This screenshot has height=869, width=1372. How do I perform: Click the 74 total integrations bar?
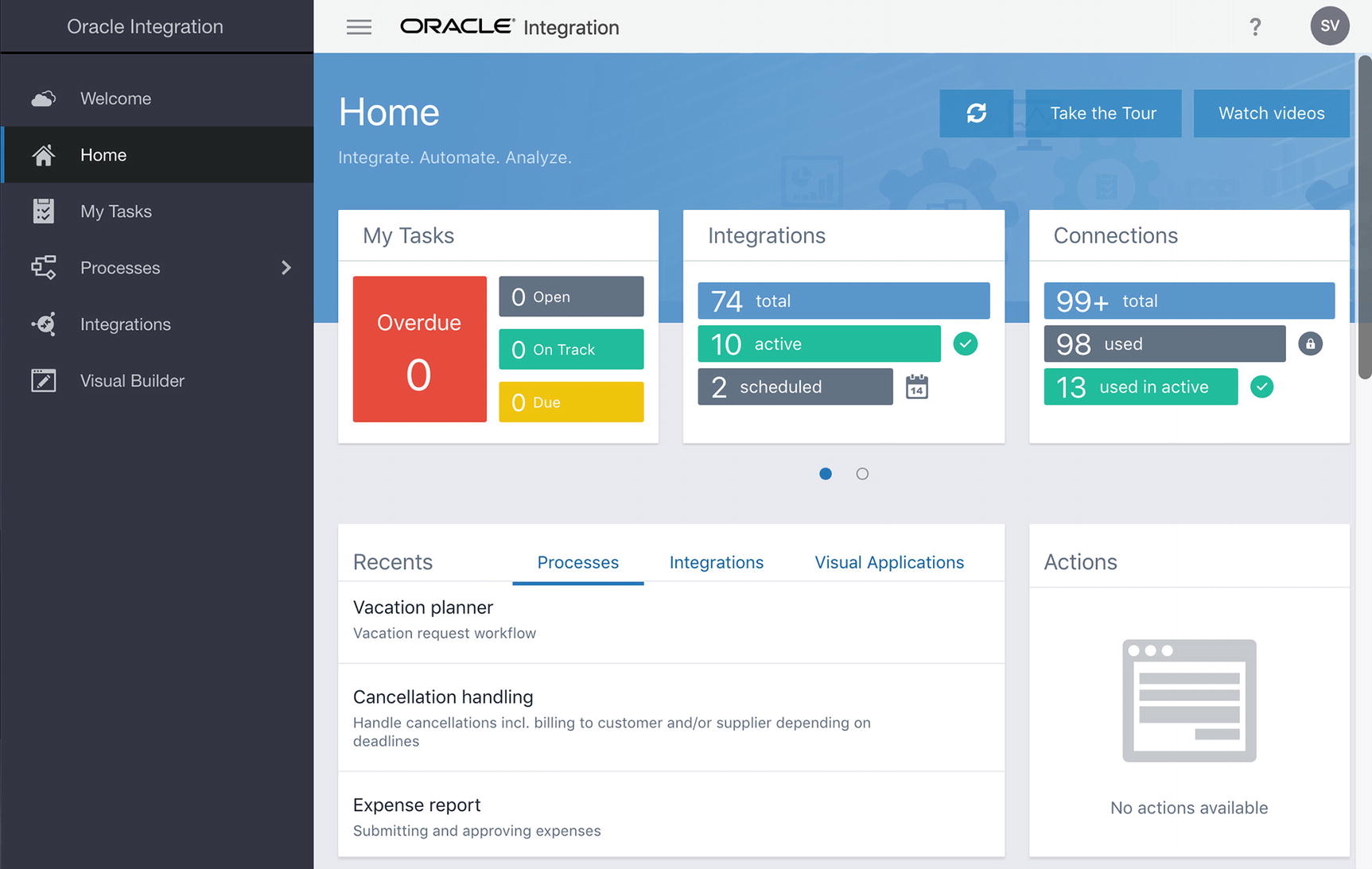coord(844,301)
